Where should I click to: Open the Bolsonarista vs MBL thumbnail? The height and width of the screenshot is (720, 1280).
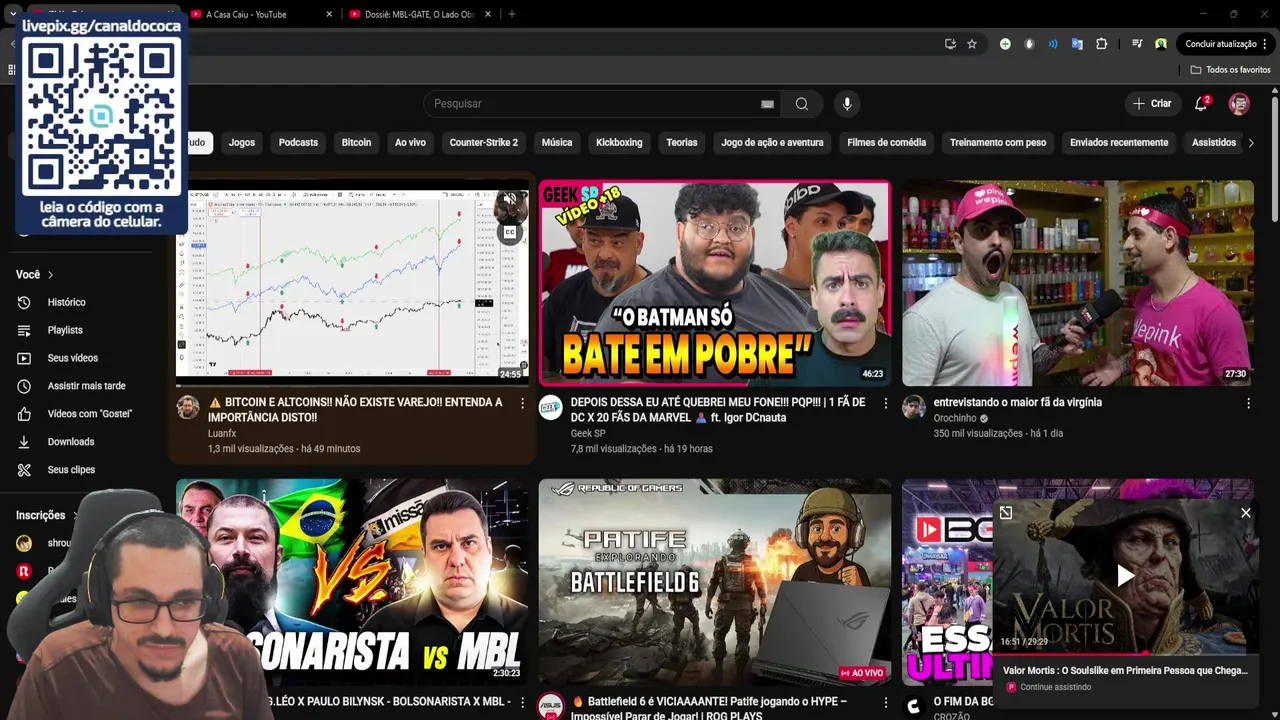click(352, 582)
